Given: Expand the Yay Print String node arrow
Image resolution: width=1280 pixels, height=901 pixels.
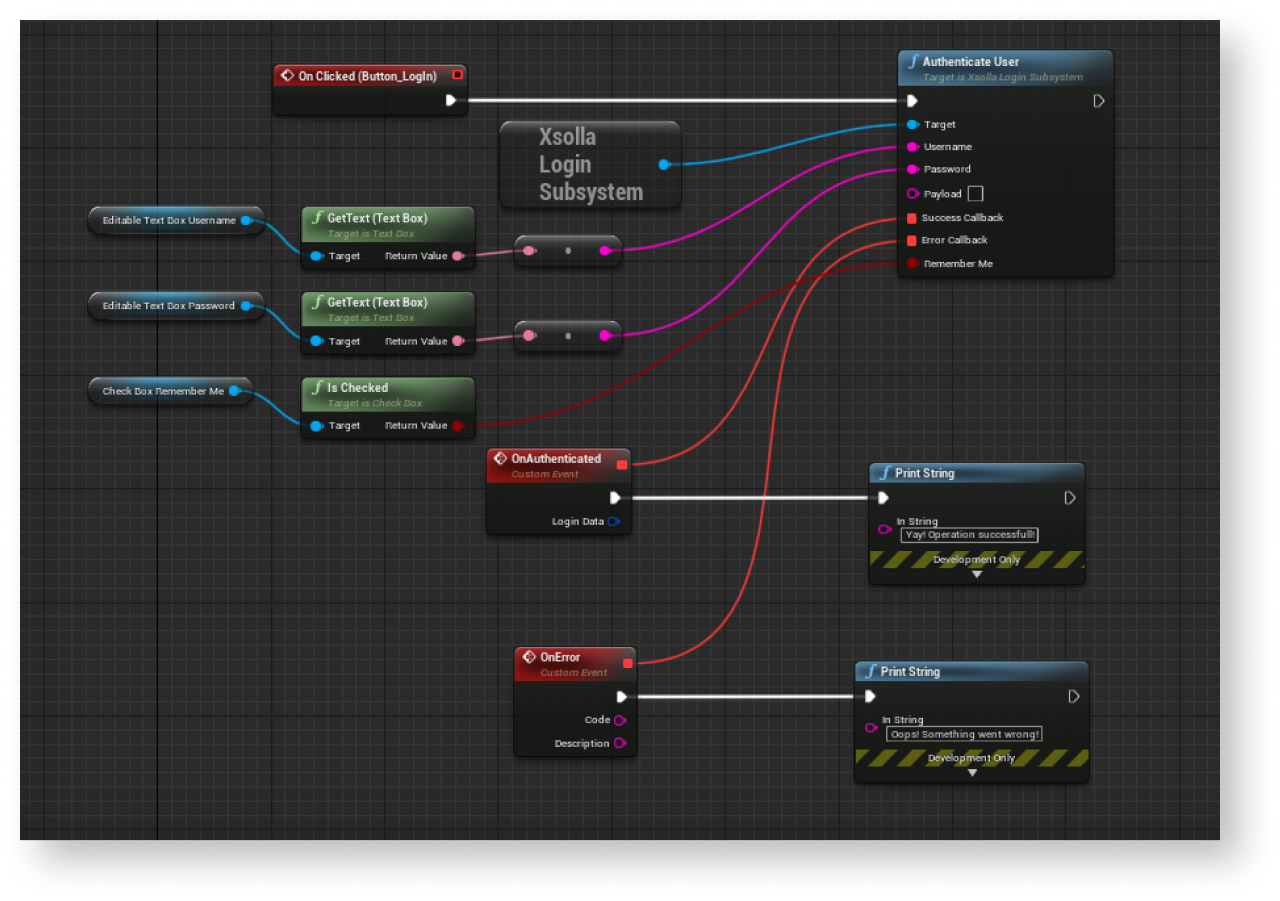Looking at the screenshot, I should tap(977, 574).
